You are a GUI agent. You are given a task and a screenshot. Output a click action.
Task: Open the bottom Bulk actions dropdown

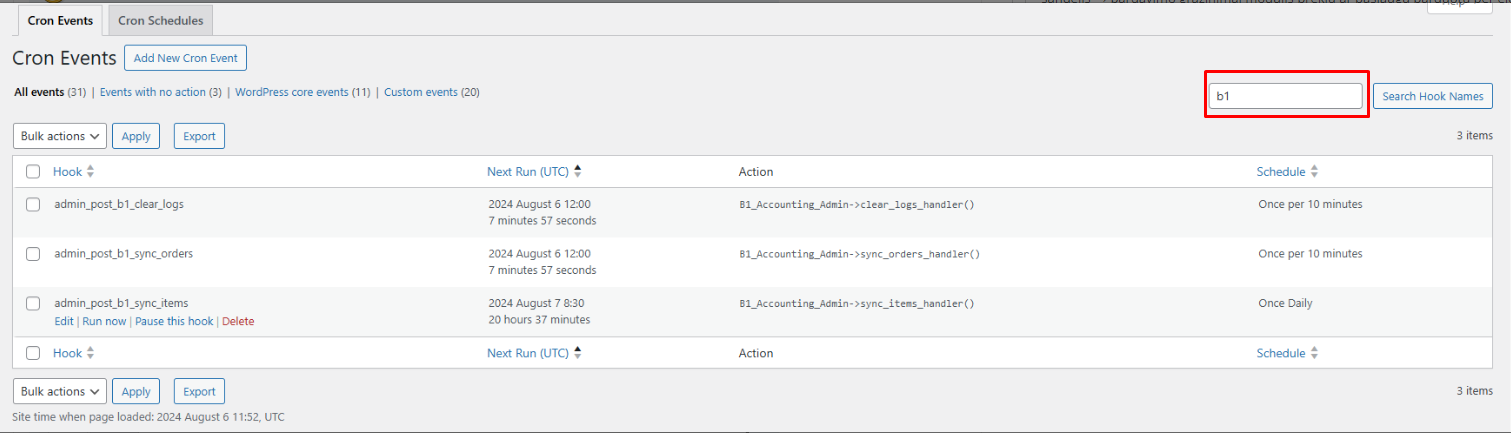pos(60,391)
